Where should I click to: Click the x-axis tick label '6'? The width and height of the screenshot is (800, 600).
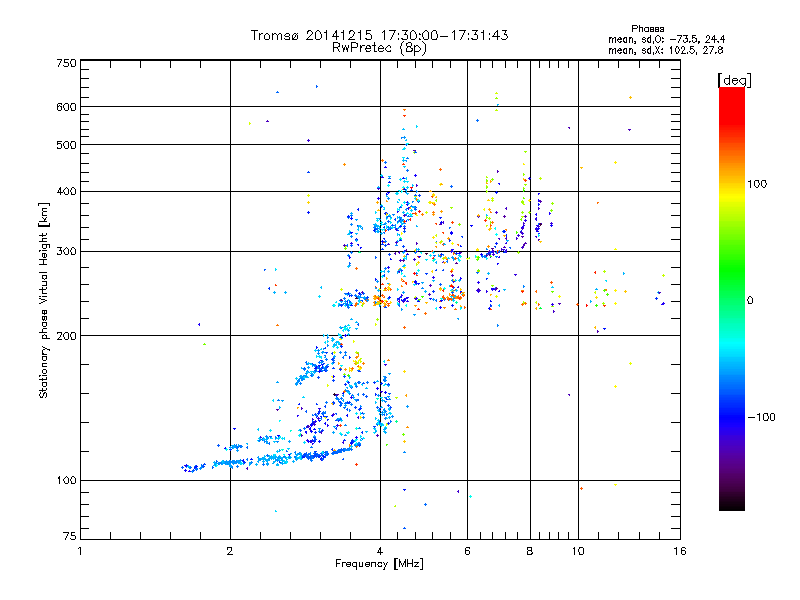pyautogui.click(x=467, y=551)
